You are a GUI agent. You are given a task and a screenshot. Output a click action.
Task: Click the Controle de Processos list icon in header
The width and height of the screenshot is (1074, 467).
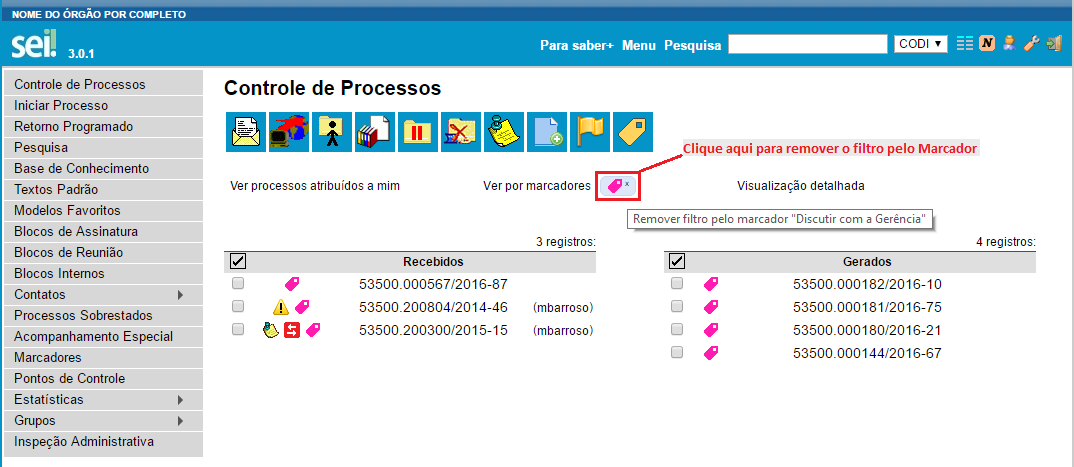tap(964, 44)
